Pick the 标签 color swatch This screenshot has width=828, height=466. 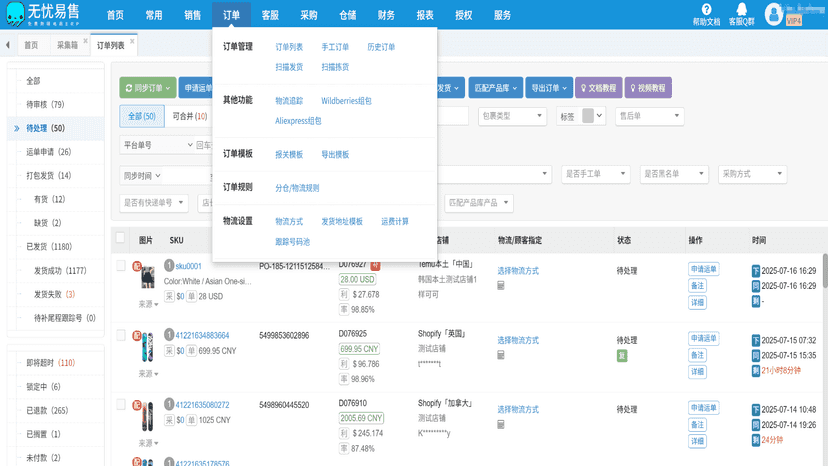click(588, 116)
